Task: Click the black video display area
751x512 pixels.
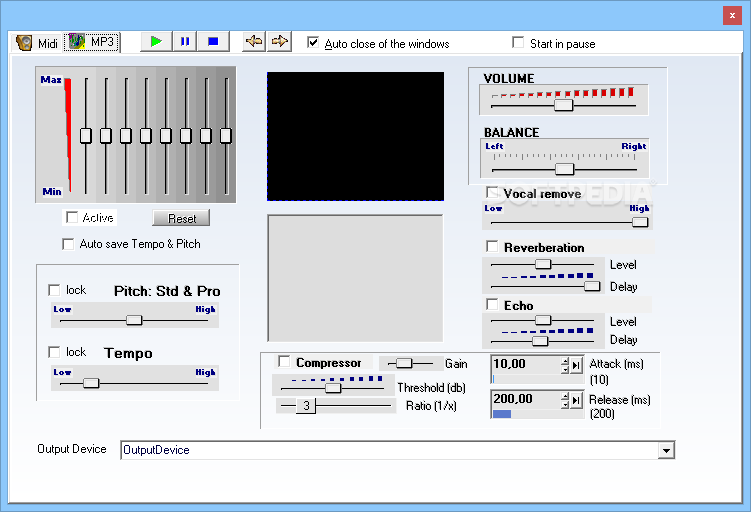Action: [x=355, y=137]
